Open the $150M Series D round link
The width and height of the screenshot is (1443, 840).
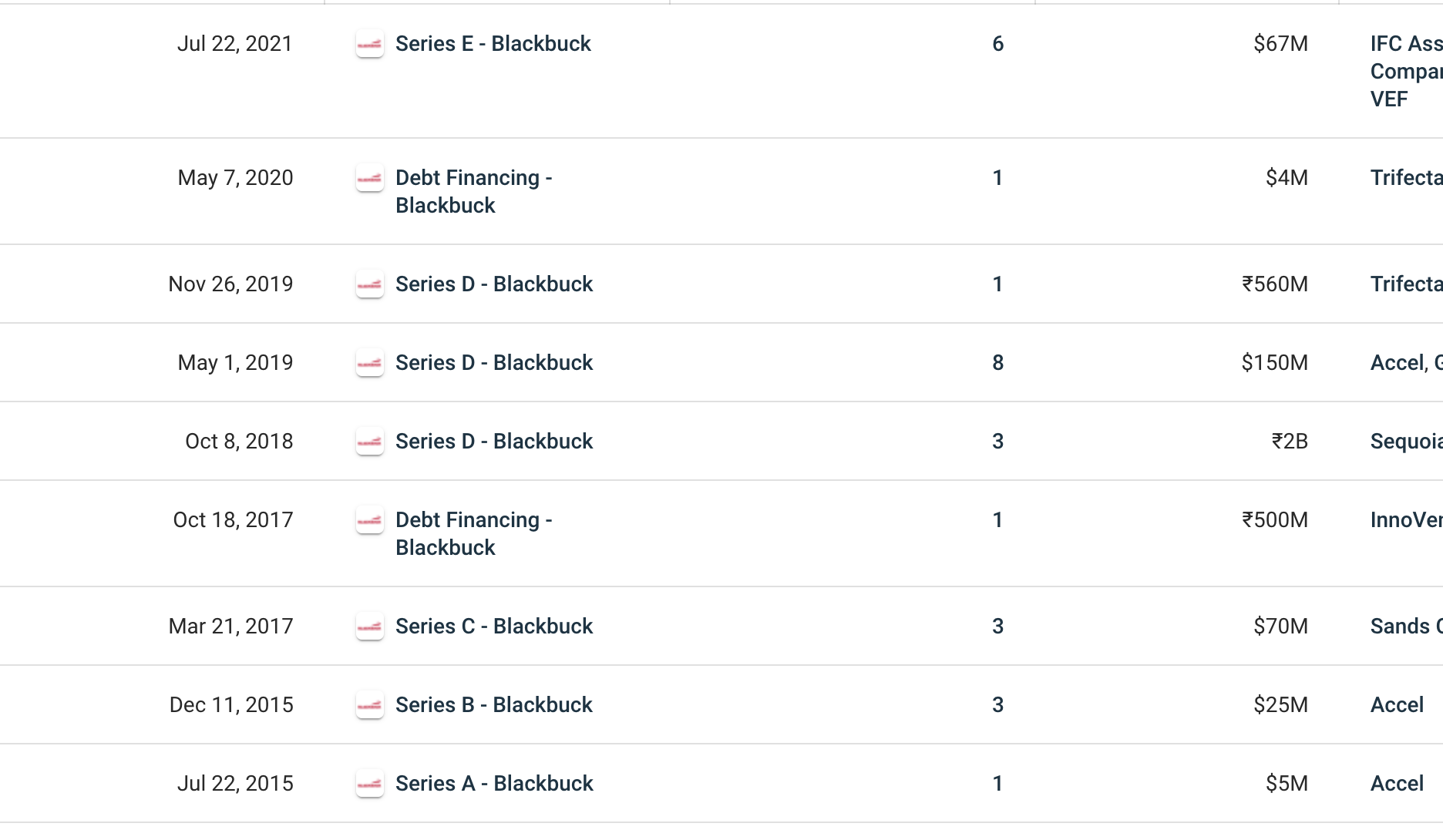click(493, 363)
